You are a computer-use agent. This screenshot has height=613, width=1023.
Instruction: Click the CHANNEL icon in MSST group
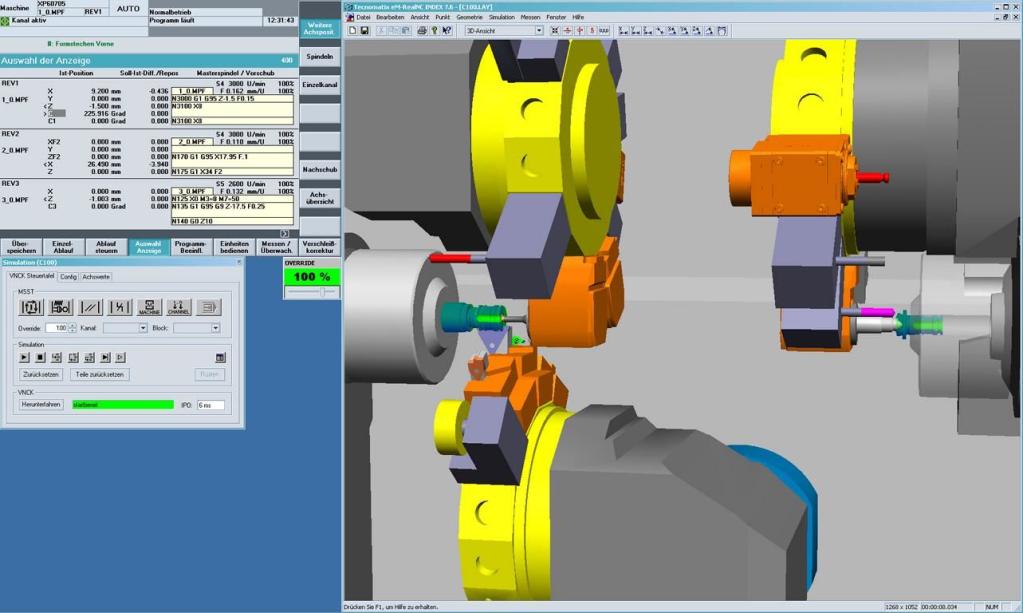tap(179, 307)
